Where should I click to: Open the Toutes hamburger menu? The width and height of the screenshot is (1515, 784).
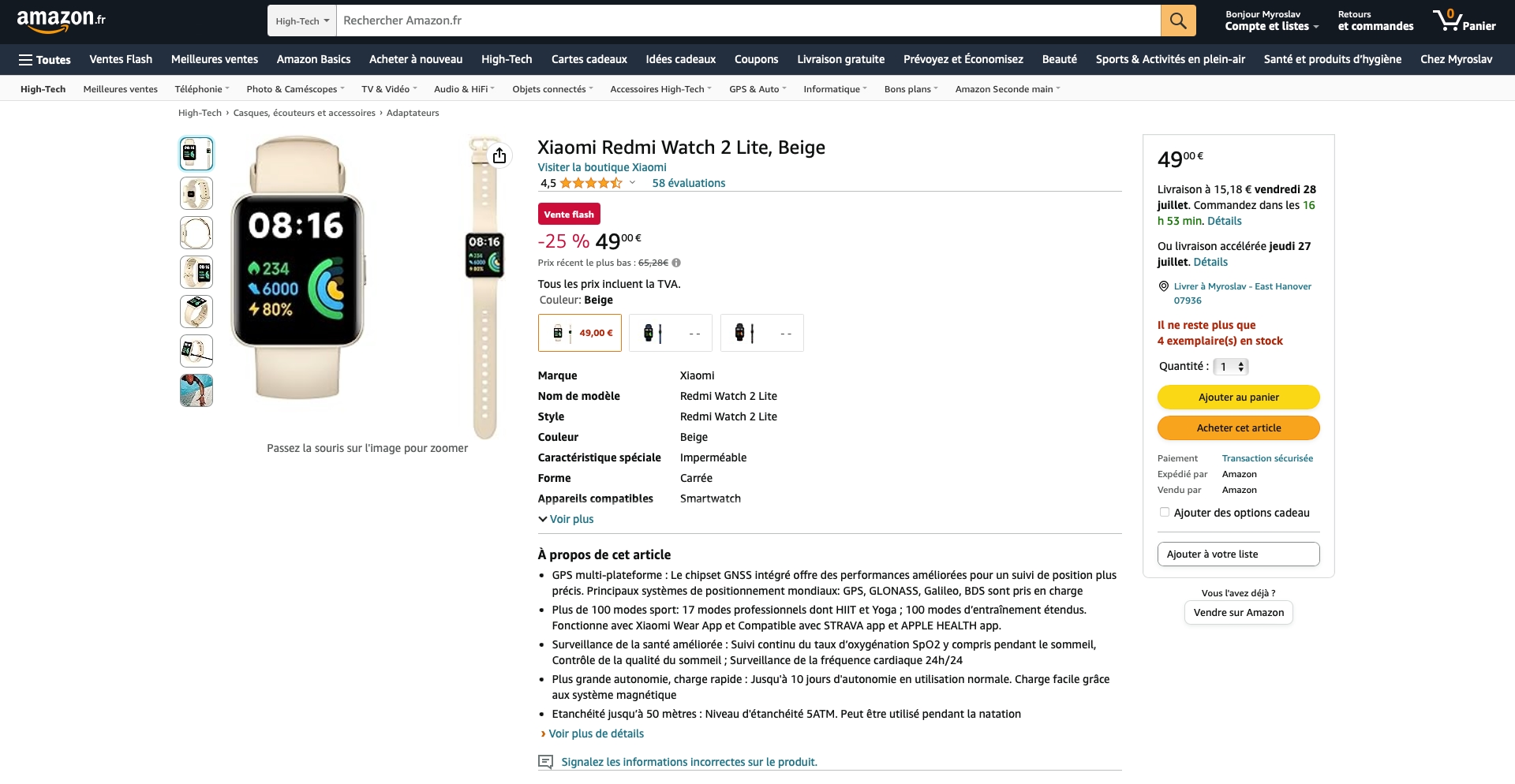pos(45,60)
